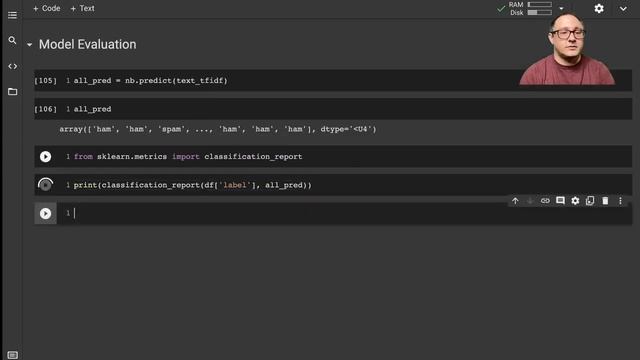This screenshot has height=360, width=640.
Task: Open the Files folder panel icon
Action: 12,91
